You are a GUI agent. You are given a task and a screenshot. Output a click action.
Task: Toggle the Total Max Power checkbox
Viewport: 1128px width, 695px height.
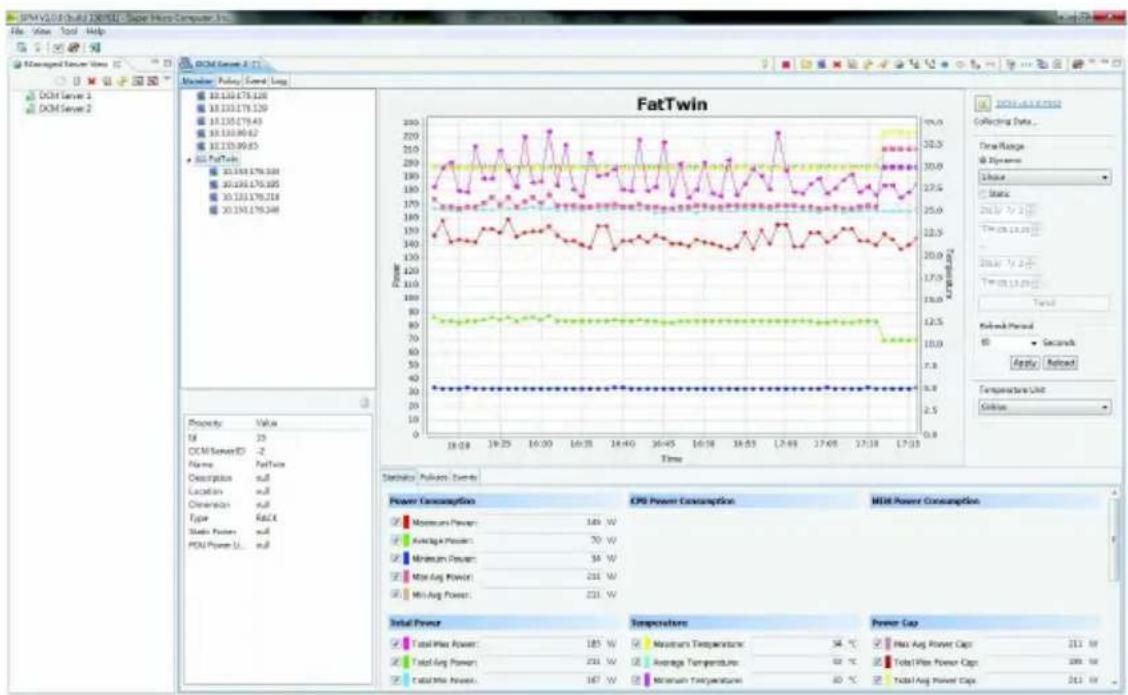(x=396, y=644)
